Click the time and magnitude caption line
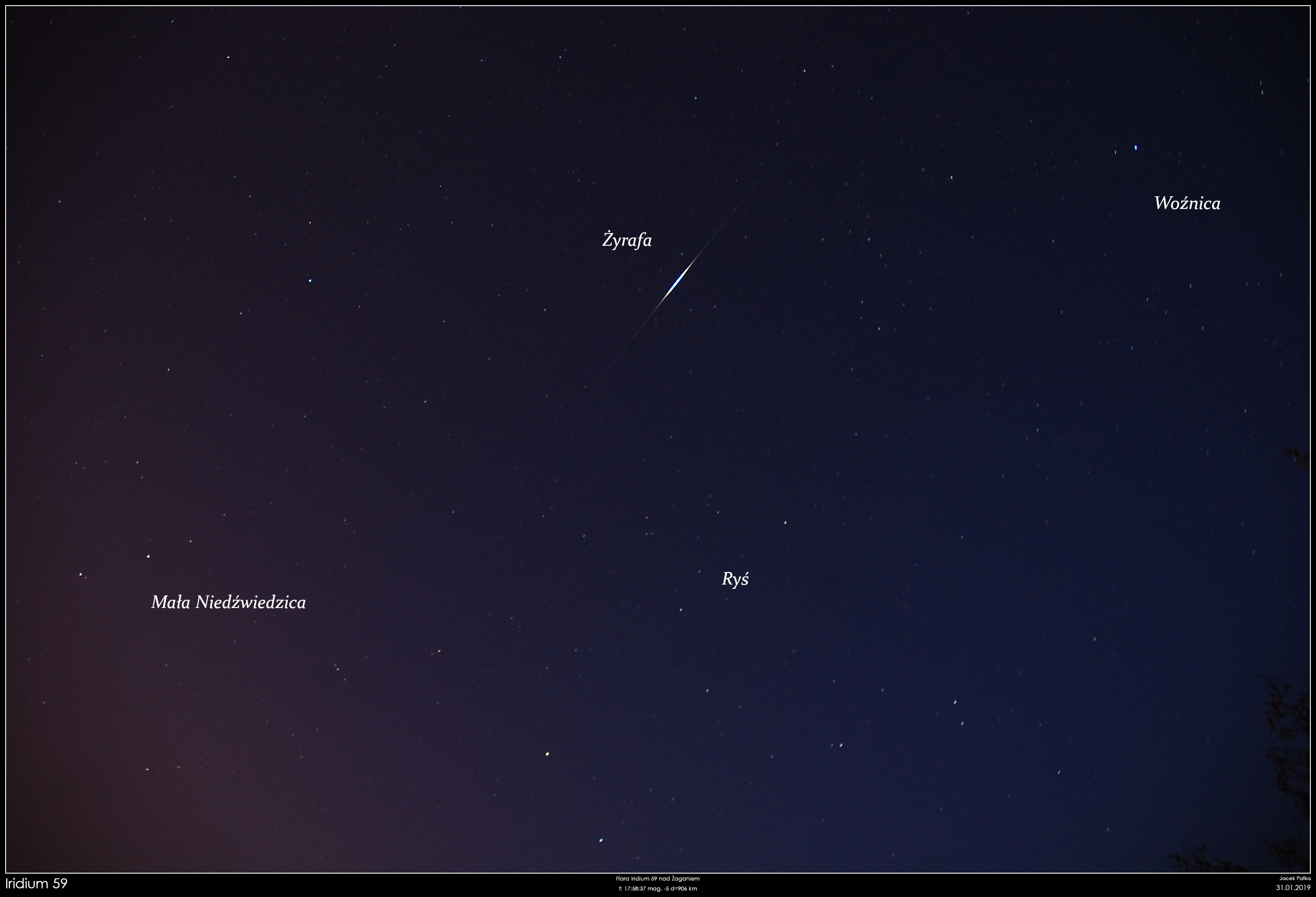Image resolution: width=1316 pixels, height=897 pixels. 658,888
